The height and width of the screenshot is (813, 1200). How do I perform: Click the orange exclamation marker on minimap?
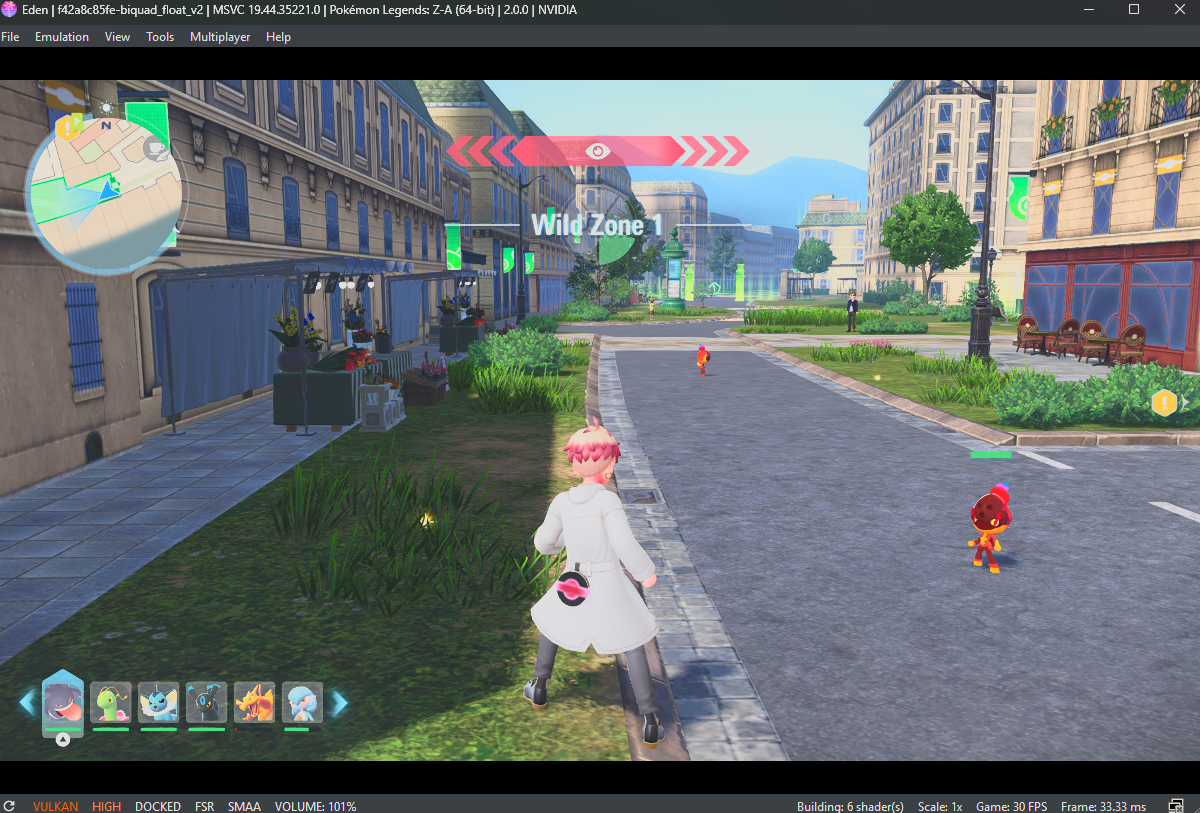point(68,127)
